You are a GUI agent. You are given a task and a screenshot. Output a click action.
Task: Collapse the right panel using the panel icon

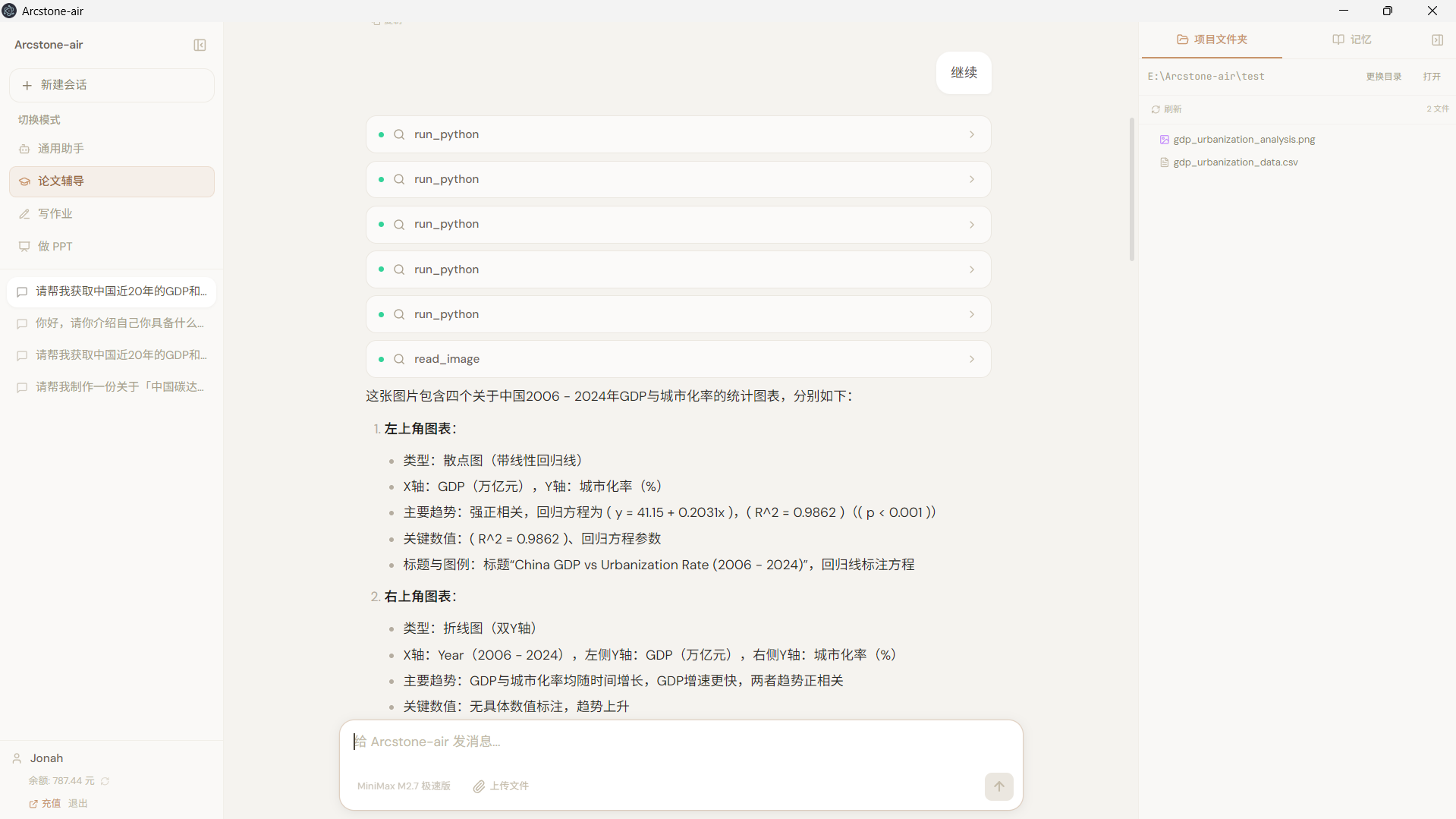1437,39
